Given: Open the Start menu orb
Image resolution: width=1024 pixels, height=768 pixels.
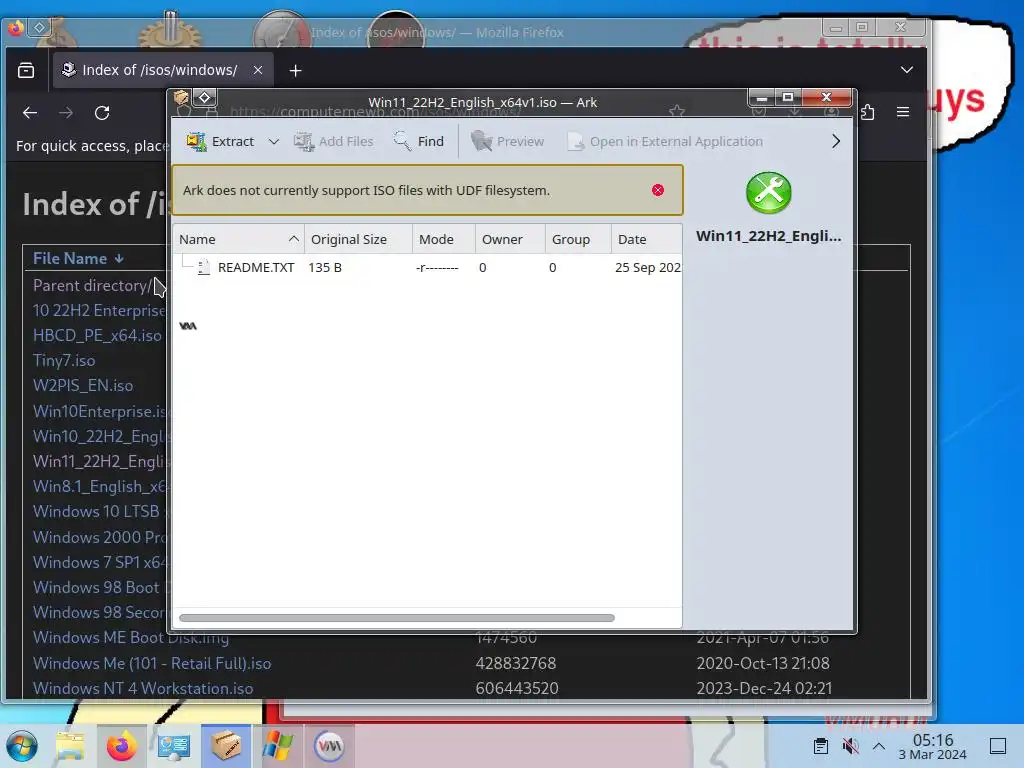Looking at the screenshot, I should (x=22, y=746).
